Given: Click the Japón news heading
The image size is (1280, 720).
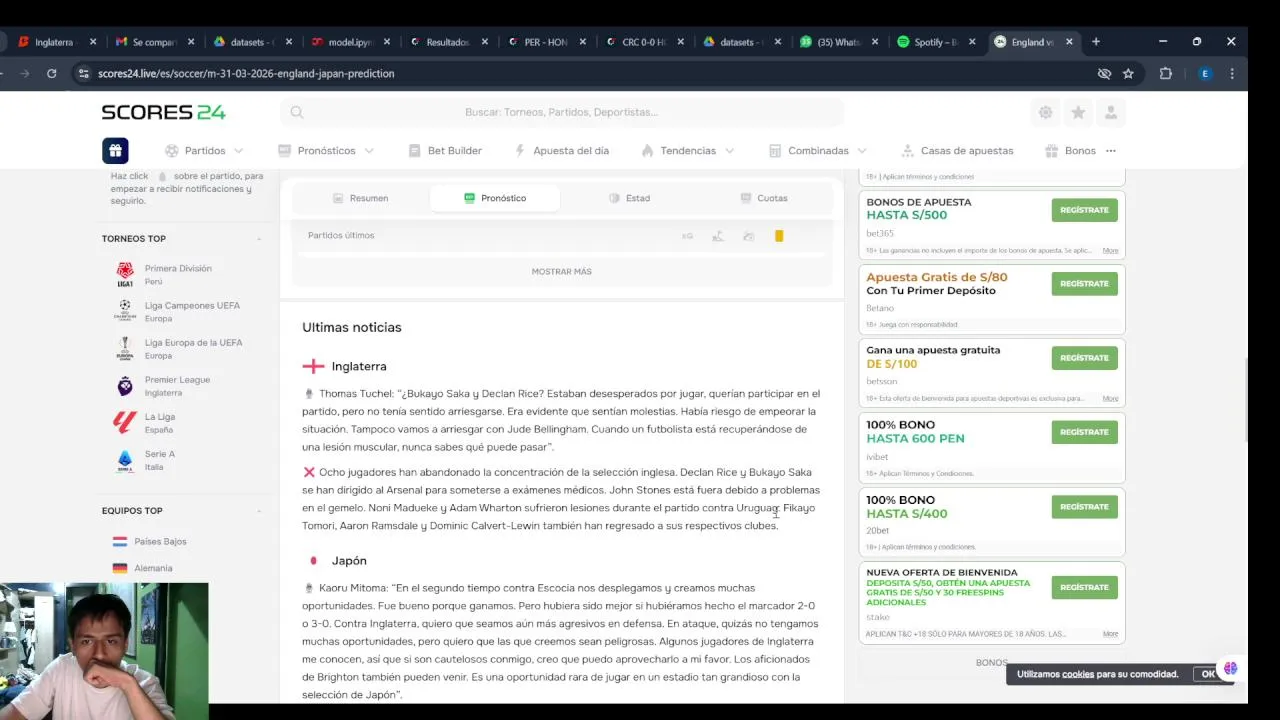Looking at the screenshot, I should tap(349, 561).
